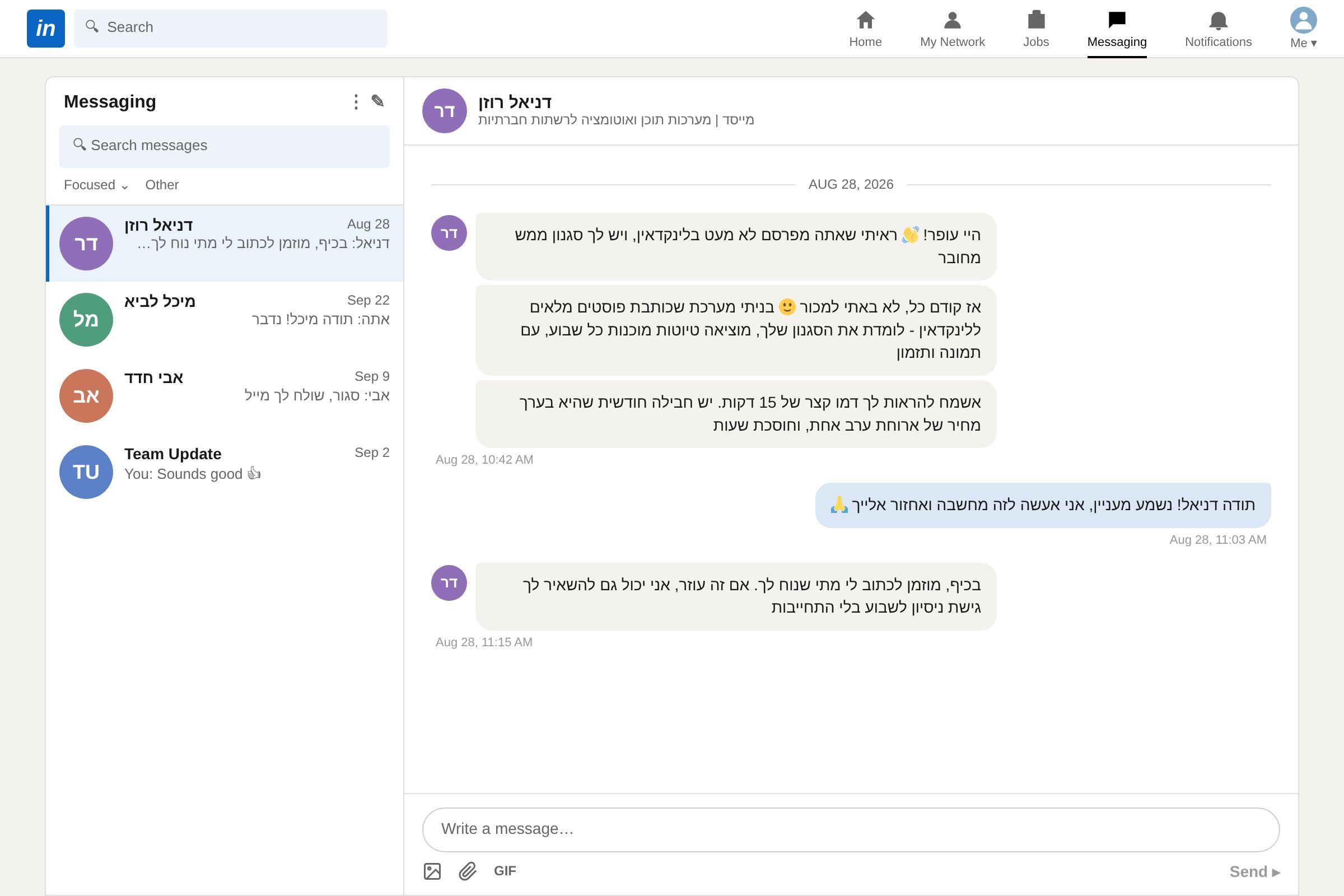The image size is (1344, 896).
Task: Click the header subtitle starting with מייסד
Action: pyautogui.click(x=616, y=120)
